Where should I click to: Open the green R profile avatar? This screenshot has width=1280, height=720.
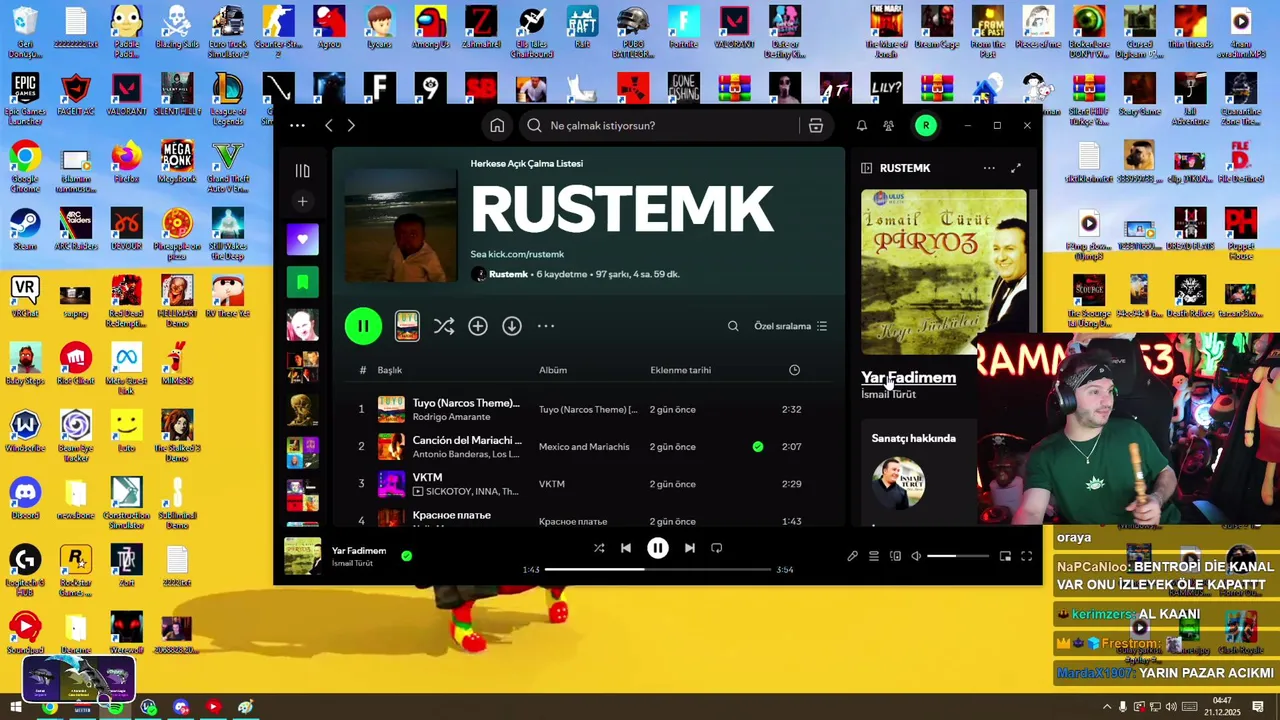926,126
